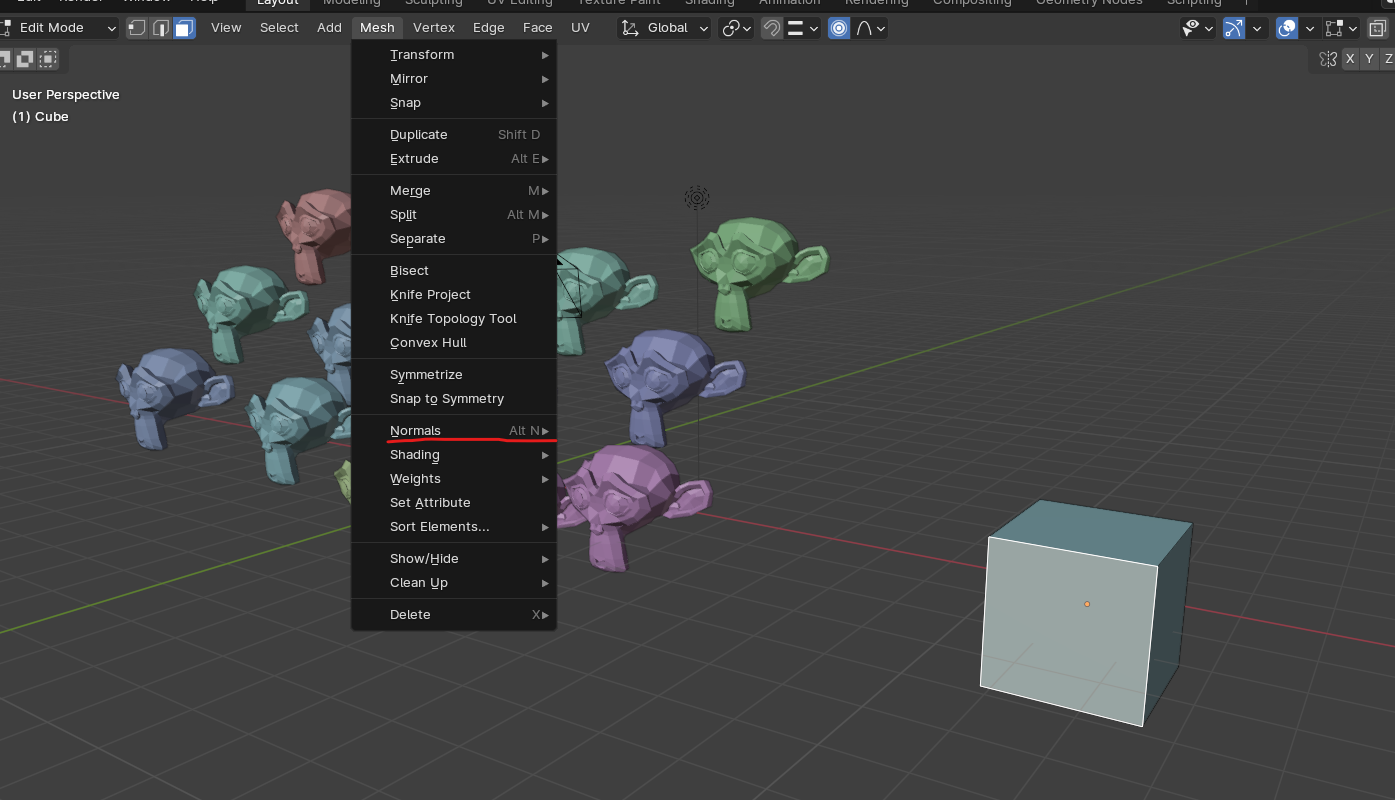Toggle X axis mirror
Viewport: 1395px width, 800px height.
coord(1350,59)
